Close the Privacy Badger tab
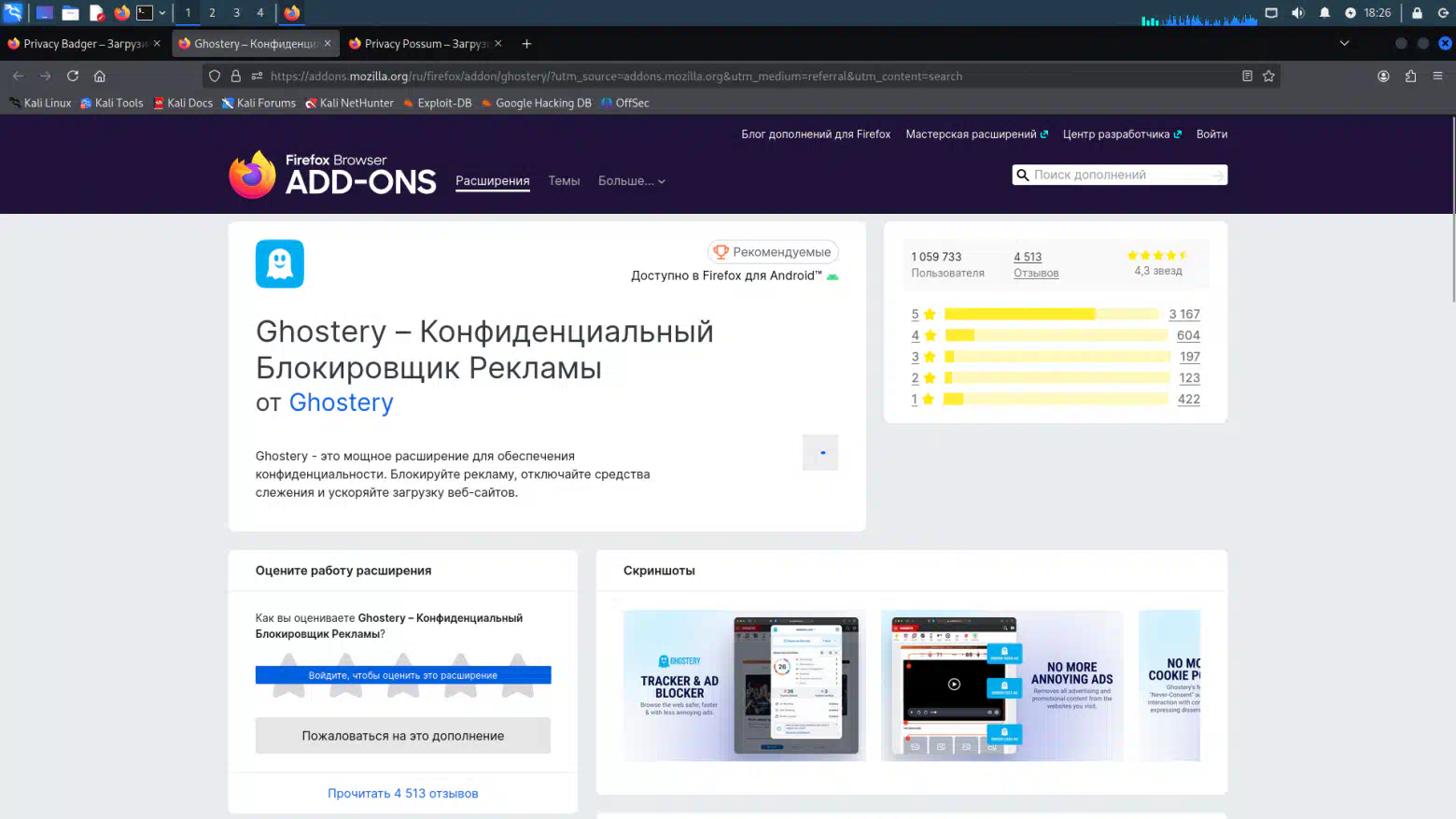This screenshot has height=819, width=1456. pos(157,44)
